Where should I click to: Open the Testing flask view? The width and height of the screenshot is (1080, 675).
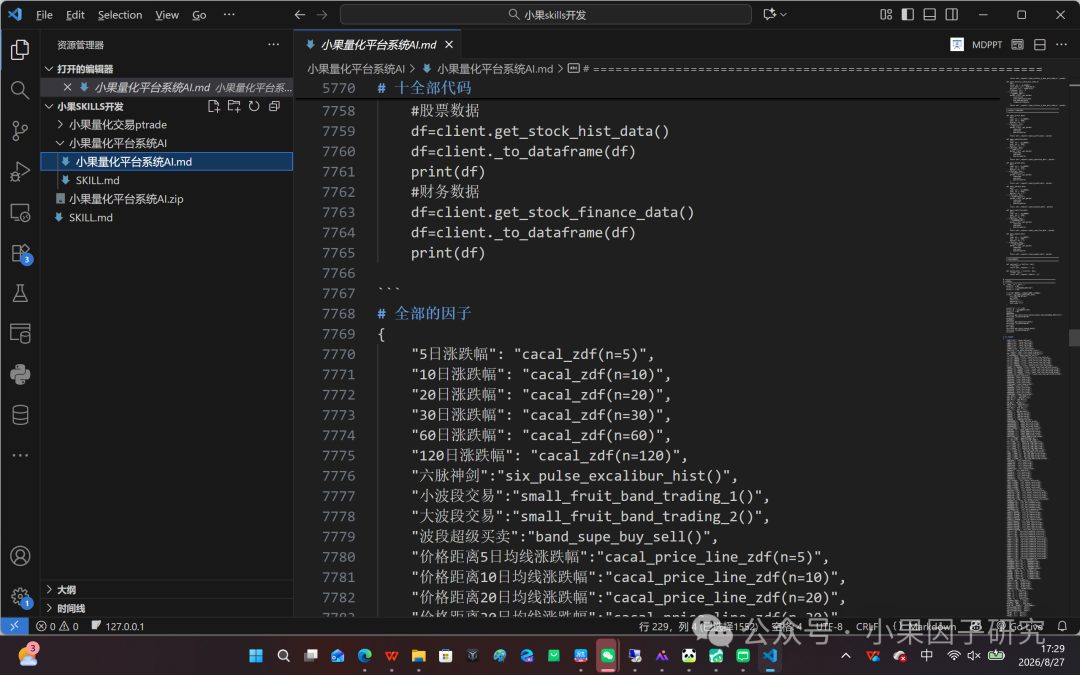point(20,293)
